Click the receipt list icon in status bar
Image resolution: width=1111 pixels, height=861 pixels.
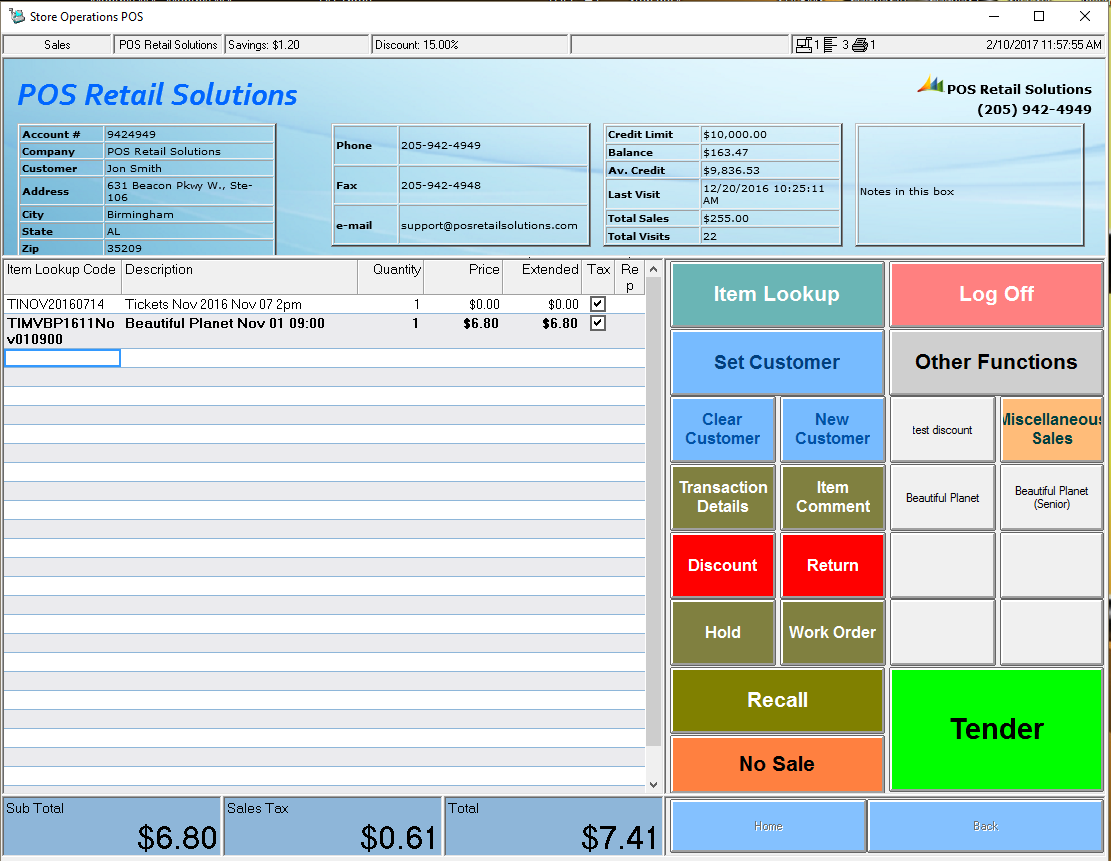(x=830, y=45)
